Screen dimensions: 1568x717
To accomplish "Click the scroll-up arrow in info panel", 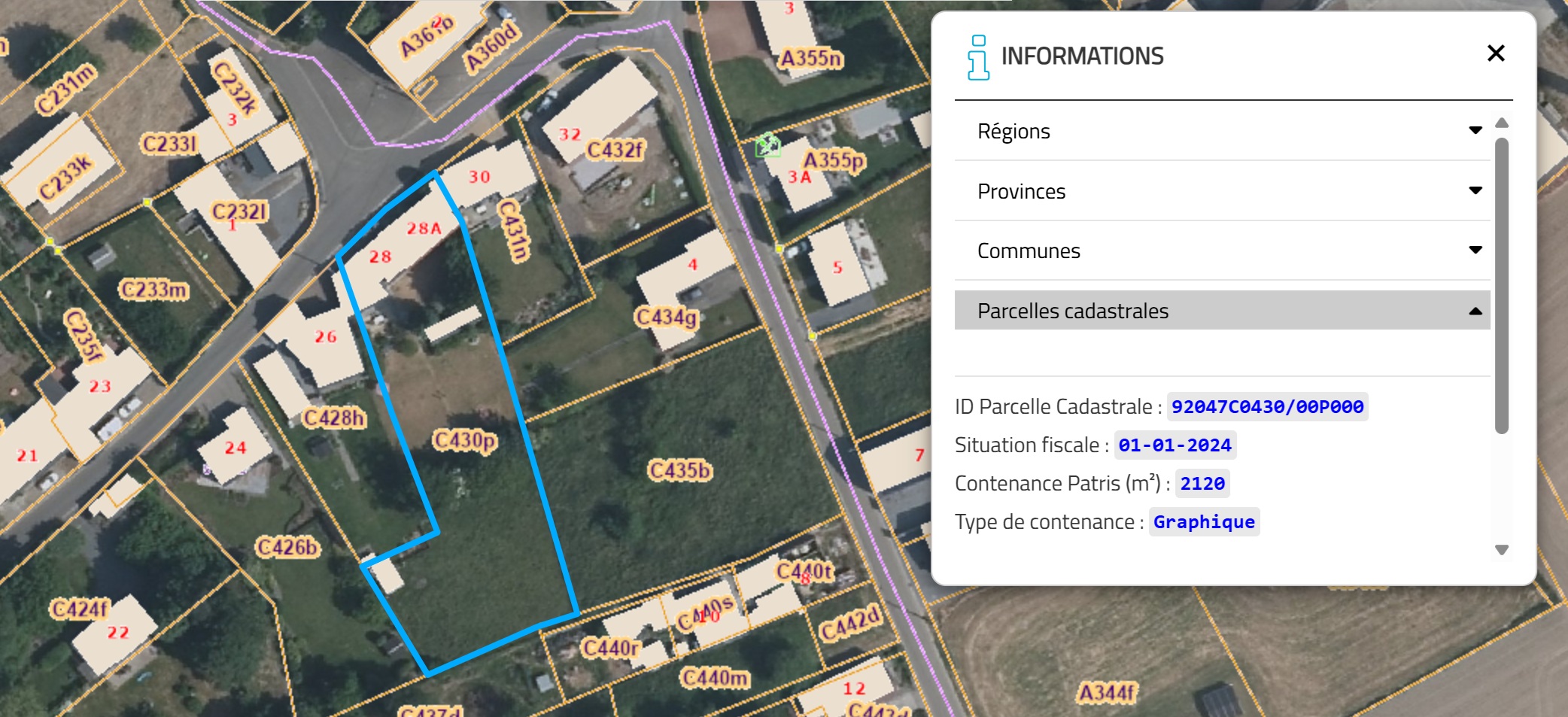I will [x=1501, y=123].
